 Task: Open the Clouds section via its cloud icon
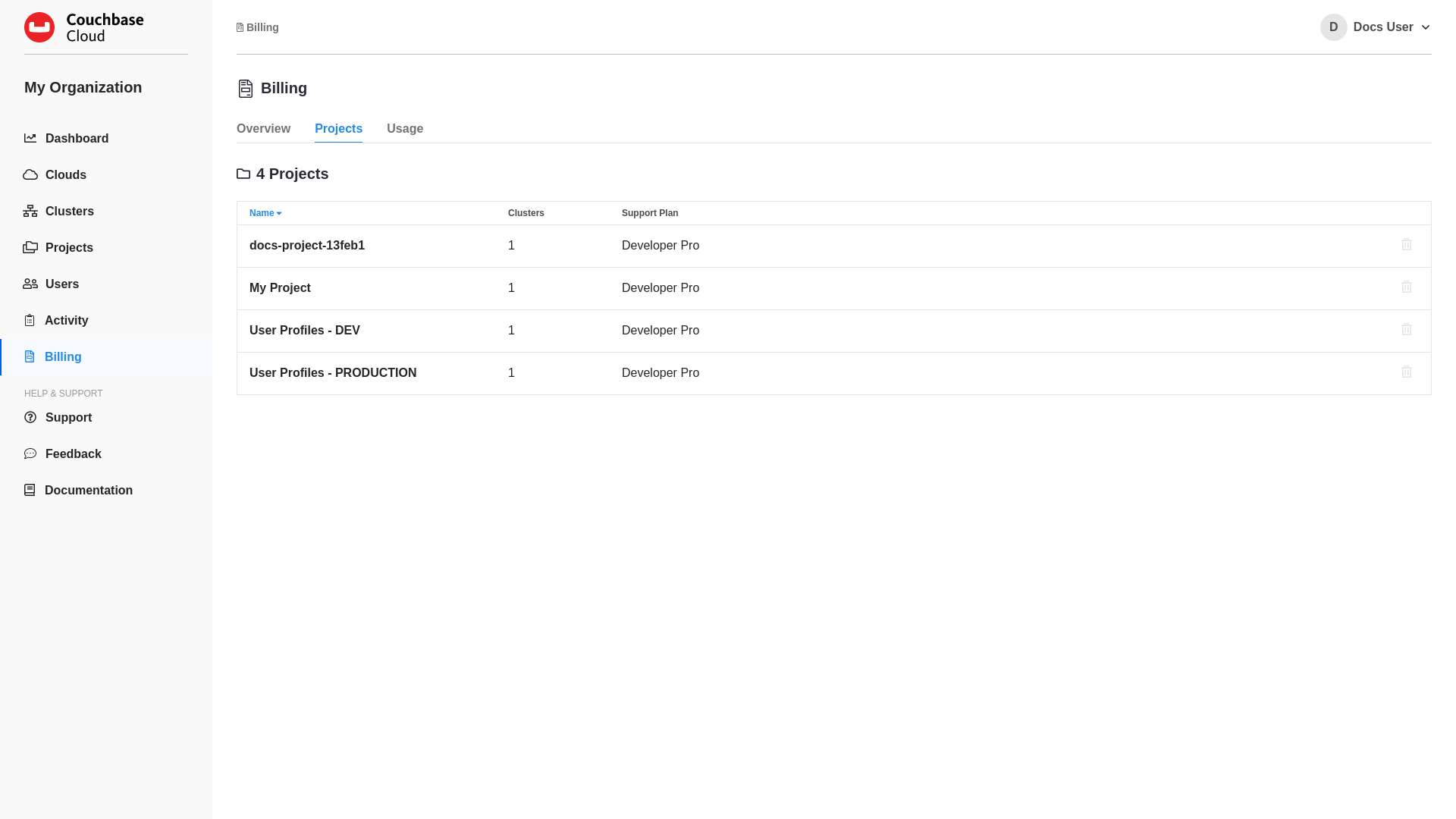click(30, 174)
